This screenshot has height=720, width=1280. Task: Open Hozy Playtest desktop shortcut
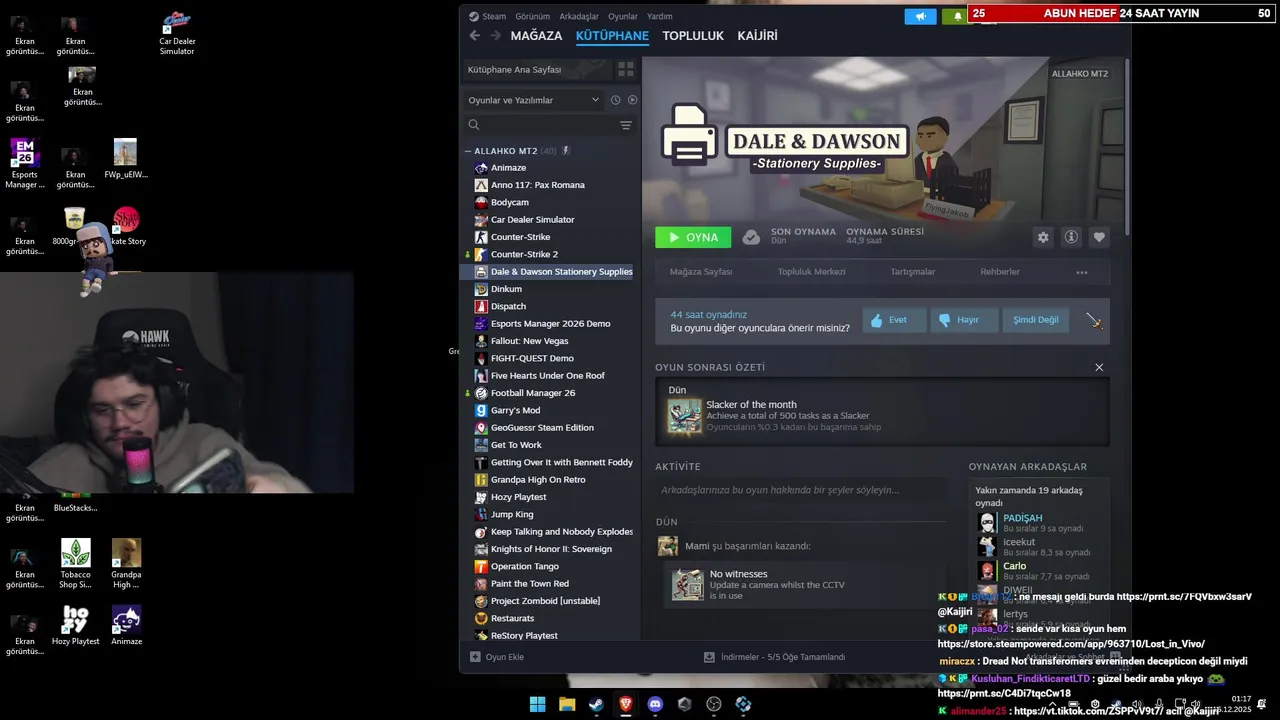pyautogui.click(x=76, y=626)
